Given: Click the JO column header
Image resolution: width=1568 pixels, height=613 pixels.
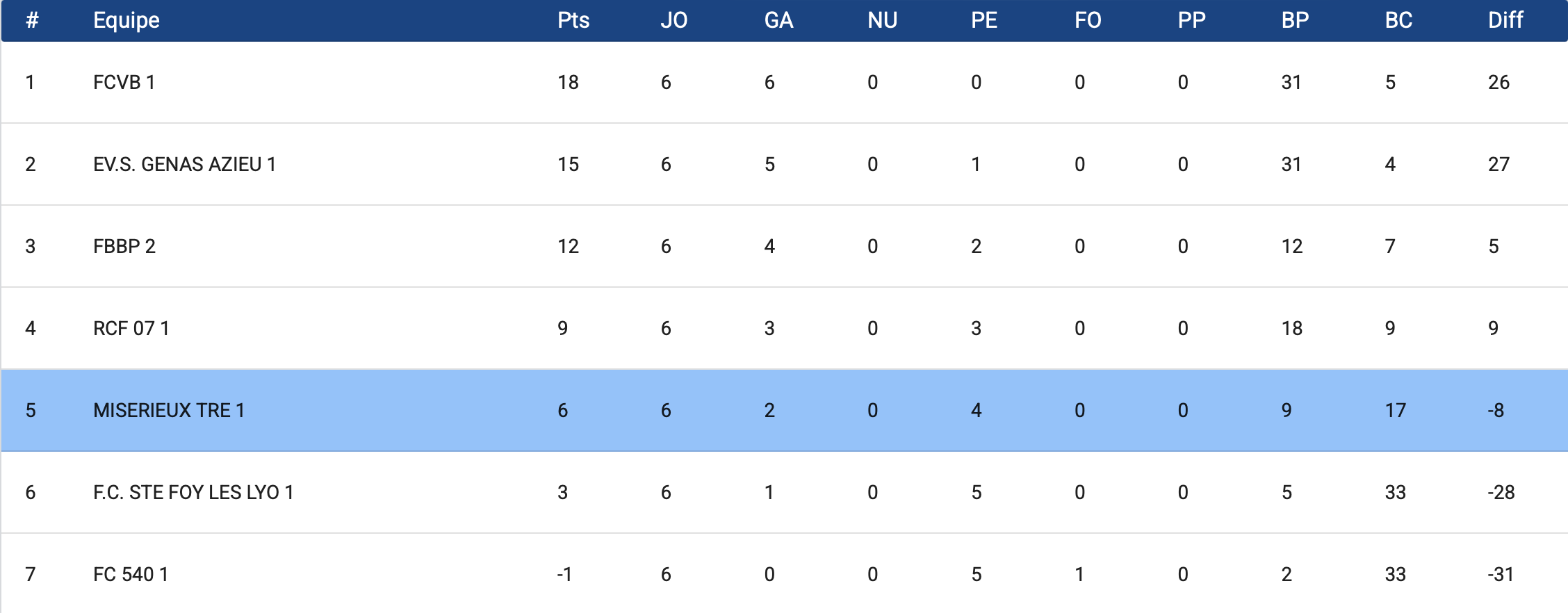Looking at the screenshot, I should (x=673, y=20).
